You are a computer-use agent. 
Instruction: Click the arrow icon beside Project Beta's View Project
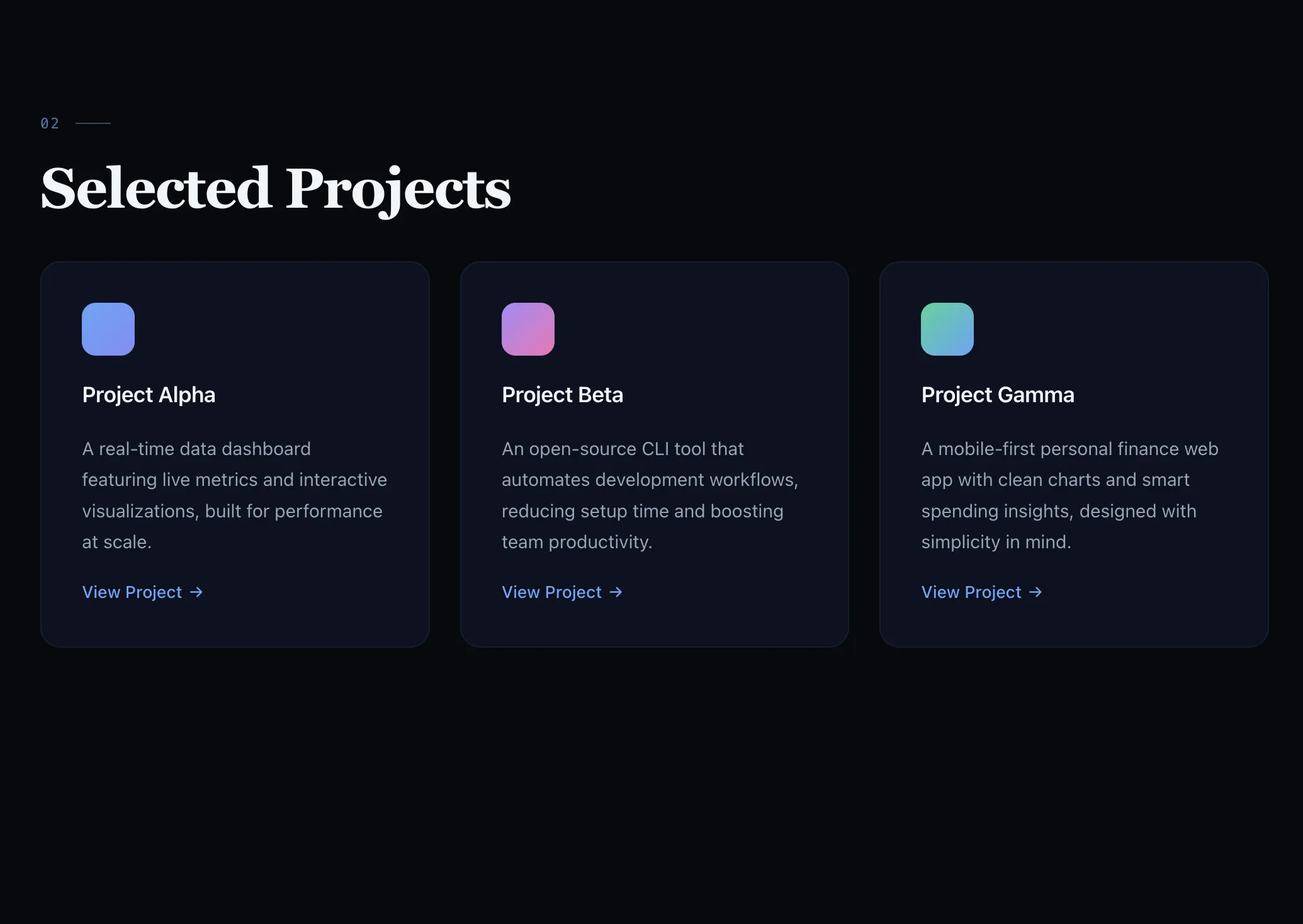(616, 592)
